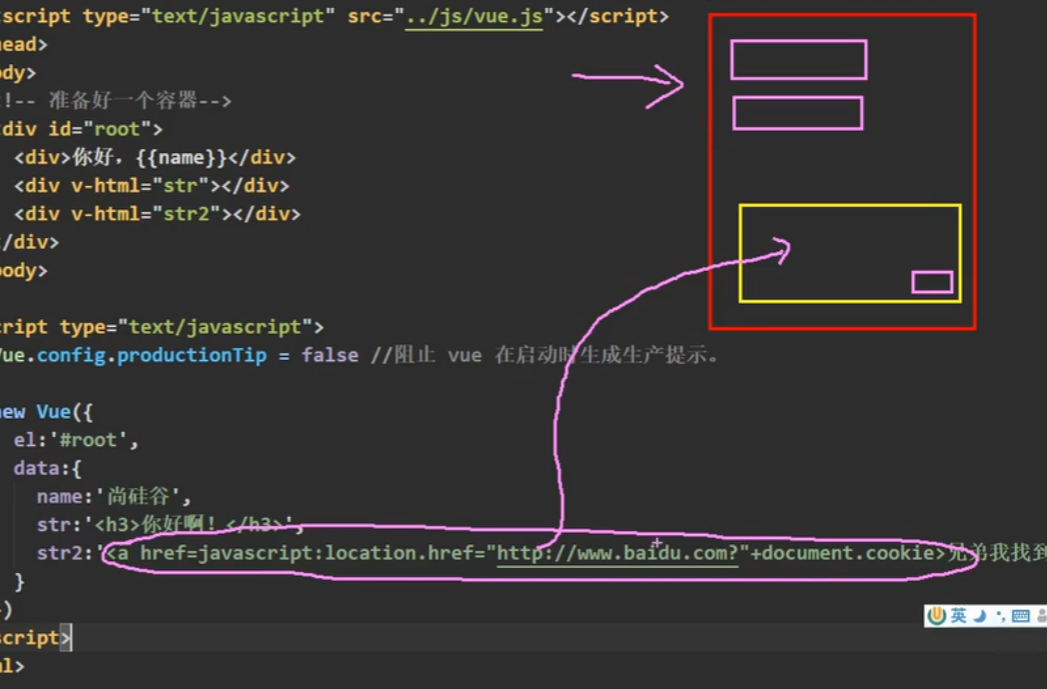The height and width of the screenshot is (689, 1047).
Task: Click the false keyword value
Action: pyautogui.click(x=330, y=355)
